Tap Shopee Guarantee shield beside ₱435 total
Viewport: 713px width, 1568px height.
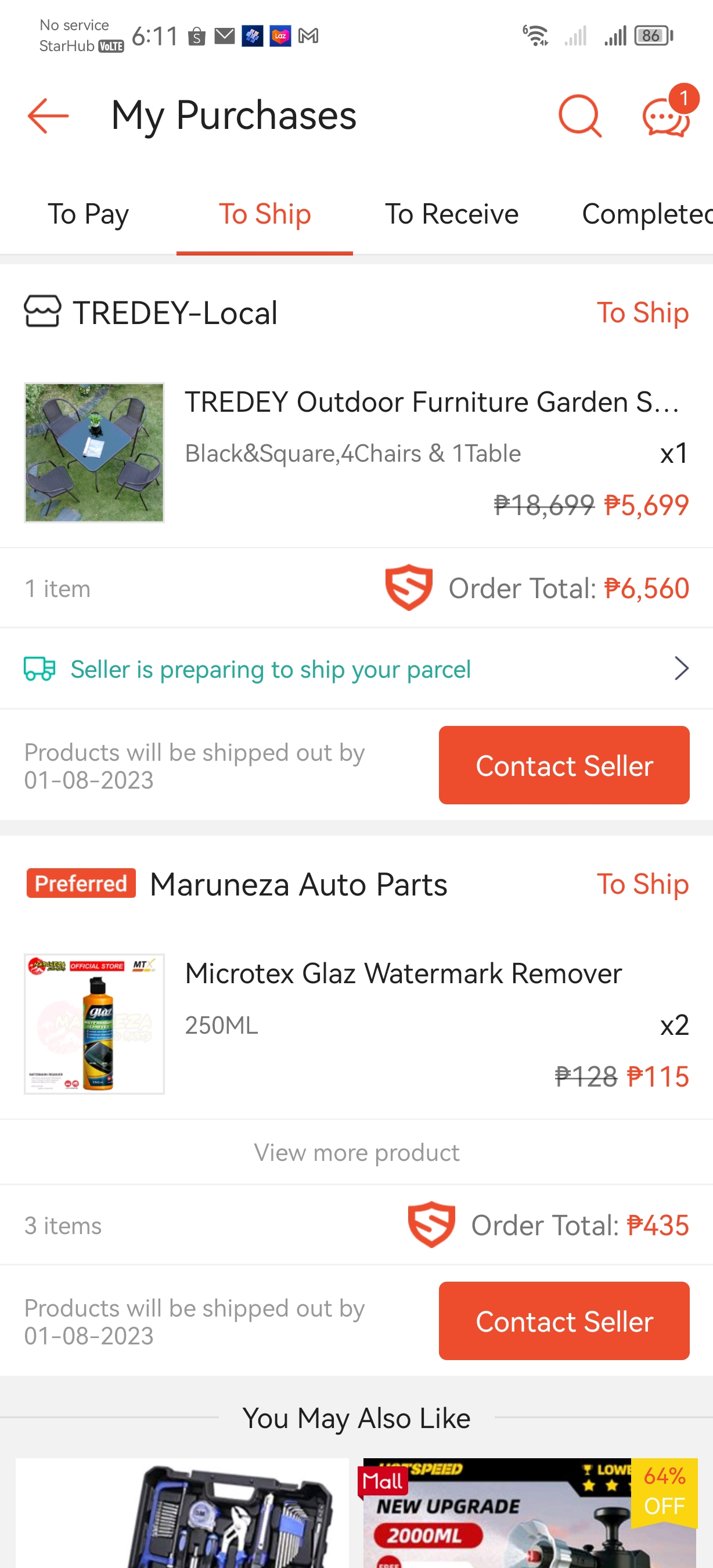click(x=431, y=1224)
